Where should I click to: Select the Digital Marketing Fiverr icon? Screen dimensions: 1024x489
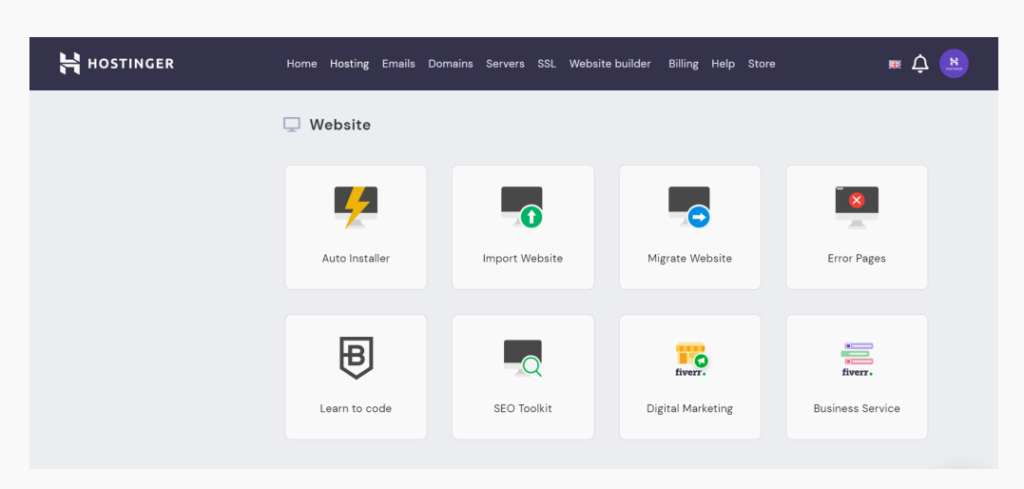tap(690, 358)
